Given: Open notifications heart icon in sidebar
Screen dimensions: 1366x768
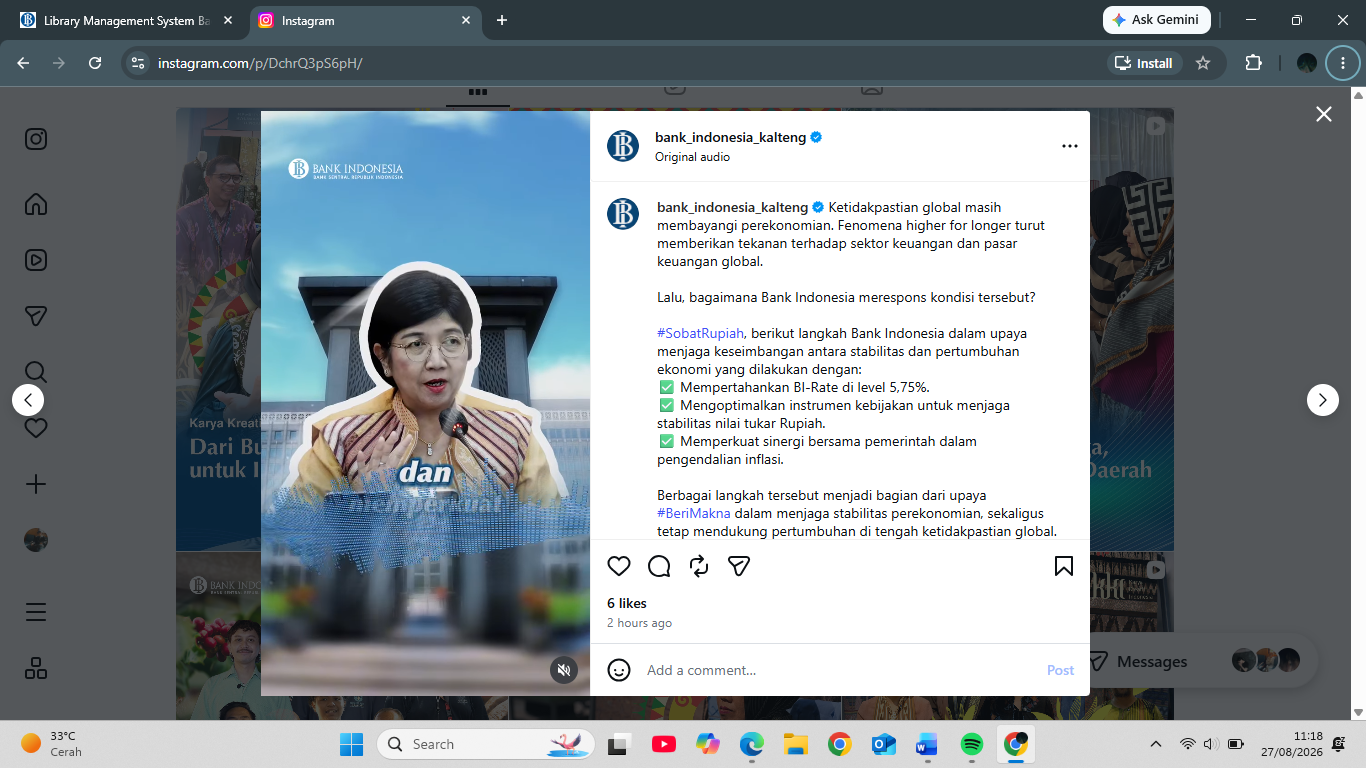Looking at the screenshot, I should [36, 428].
